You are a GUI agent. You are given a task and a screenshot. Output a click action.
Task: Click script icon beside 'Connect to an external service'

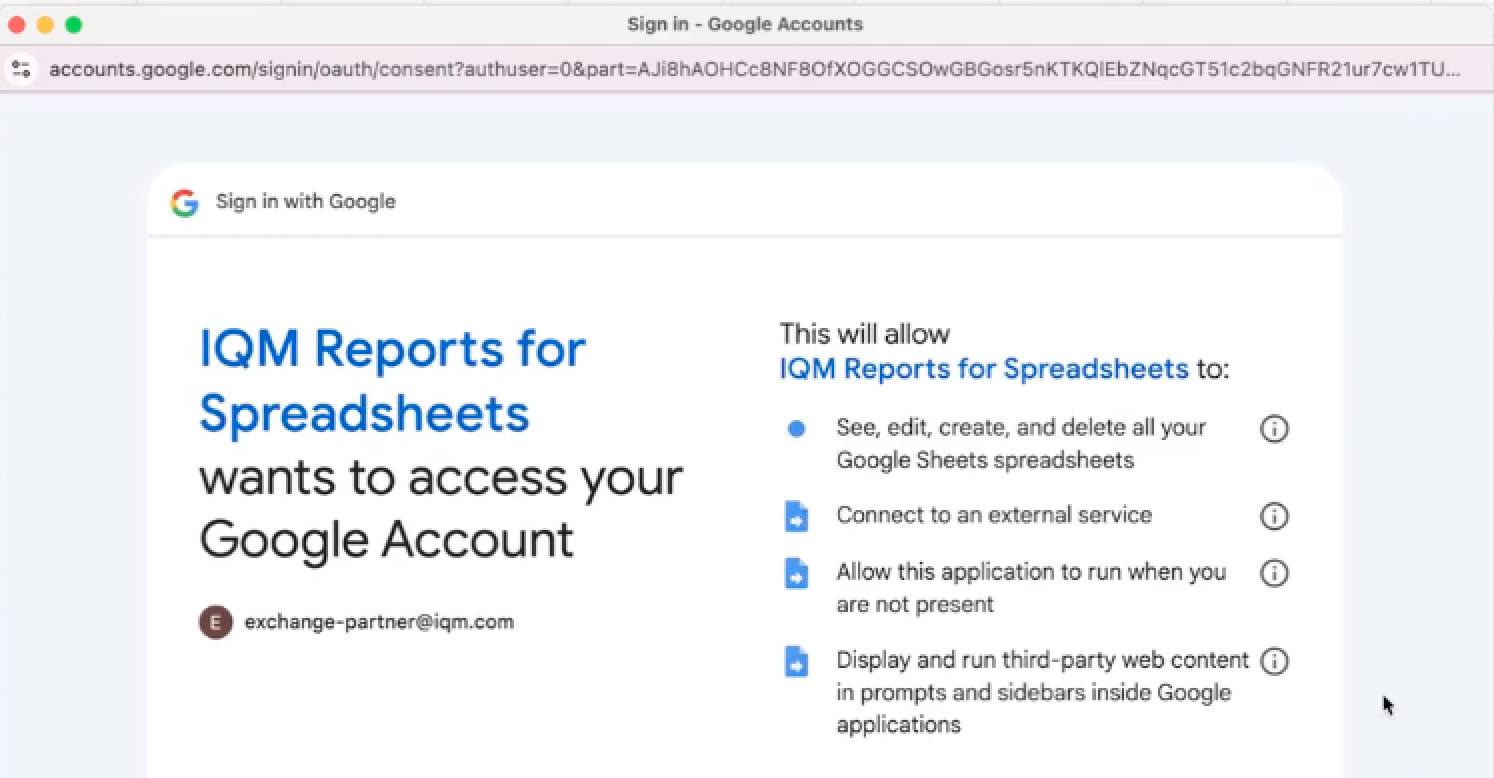pos(796,517)
